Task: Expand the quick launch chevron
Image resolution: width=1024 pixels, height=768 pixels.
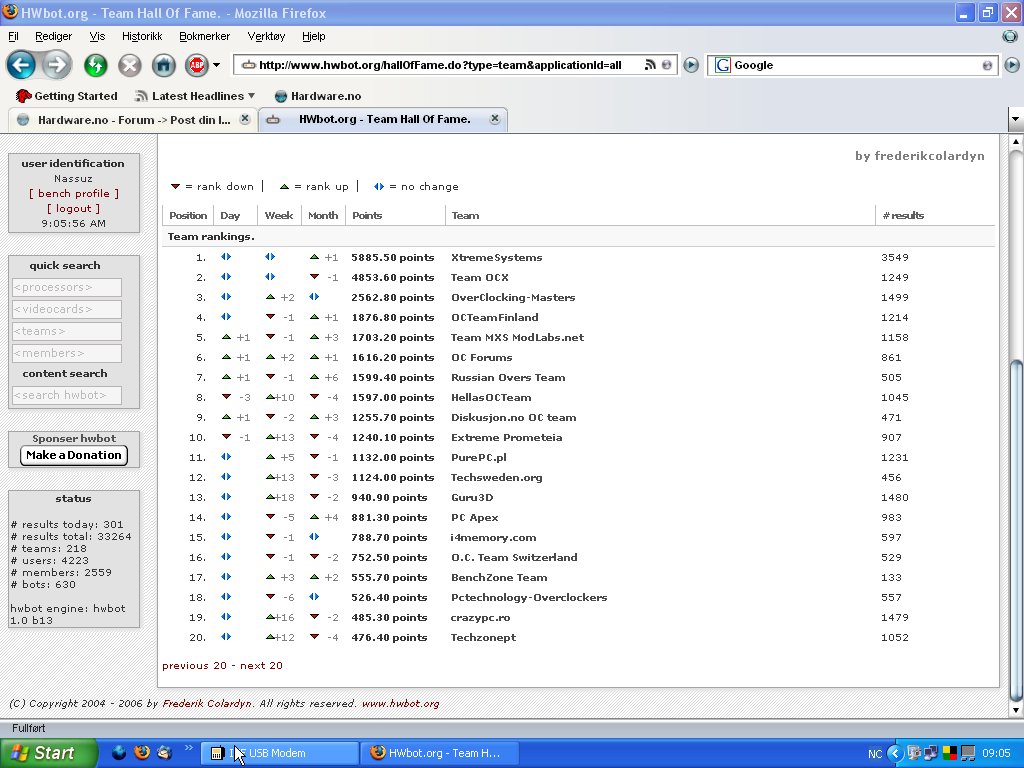Action: [x=189, y=748]
